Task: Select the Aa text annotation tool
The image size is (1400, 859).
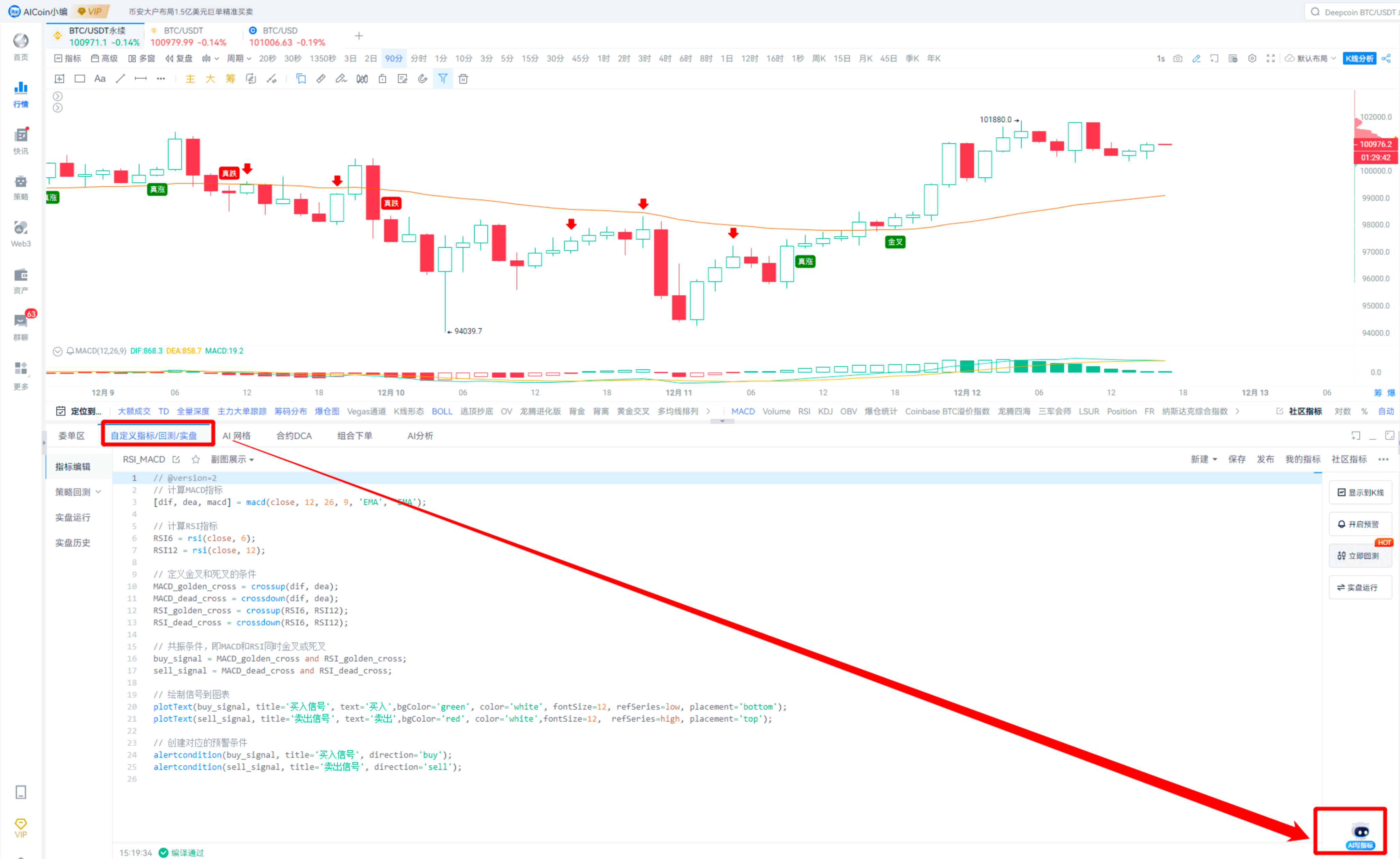Action: [100, 79]
